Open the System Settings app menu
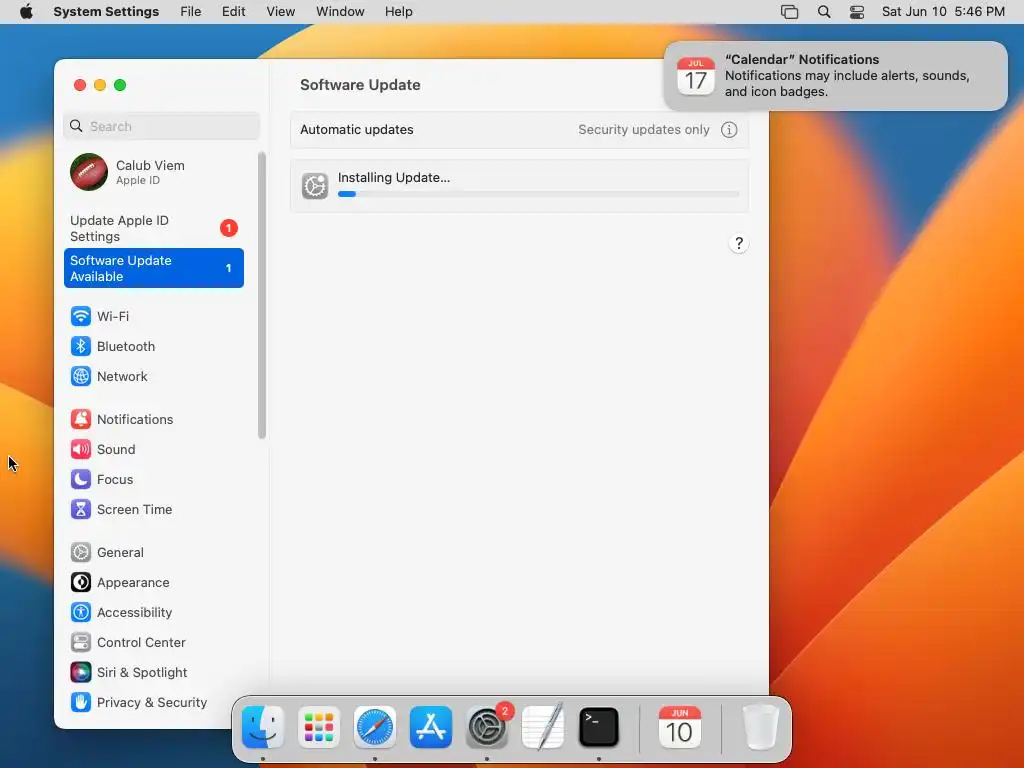Image resolution: width=1024 pixels, height=768 pixels. 106,12
